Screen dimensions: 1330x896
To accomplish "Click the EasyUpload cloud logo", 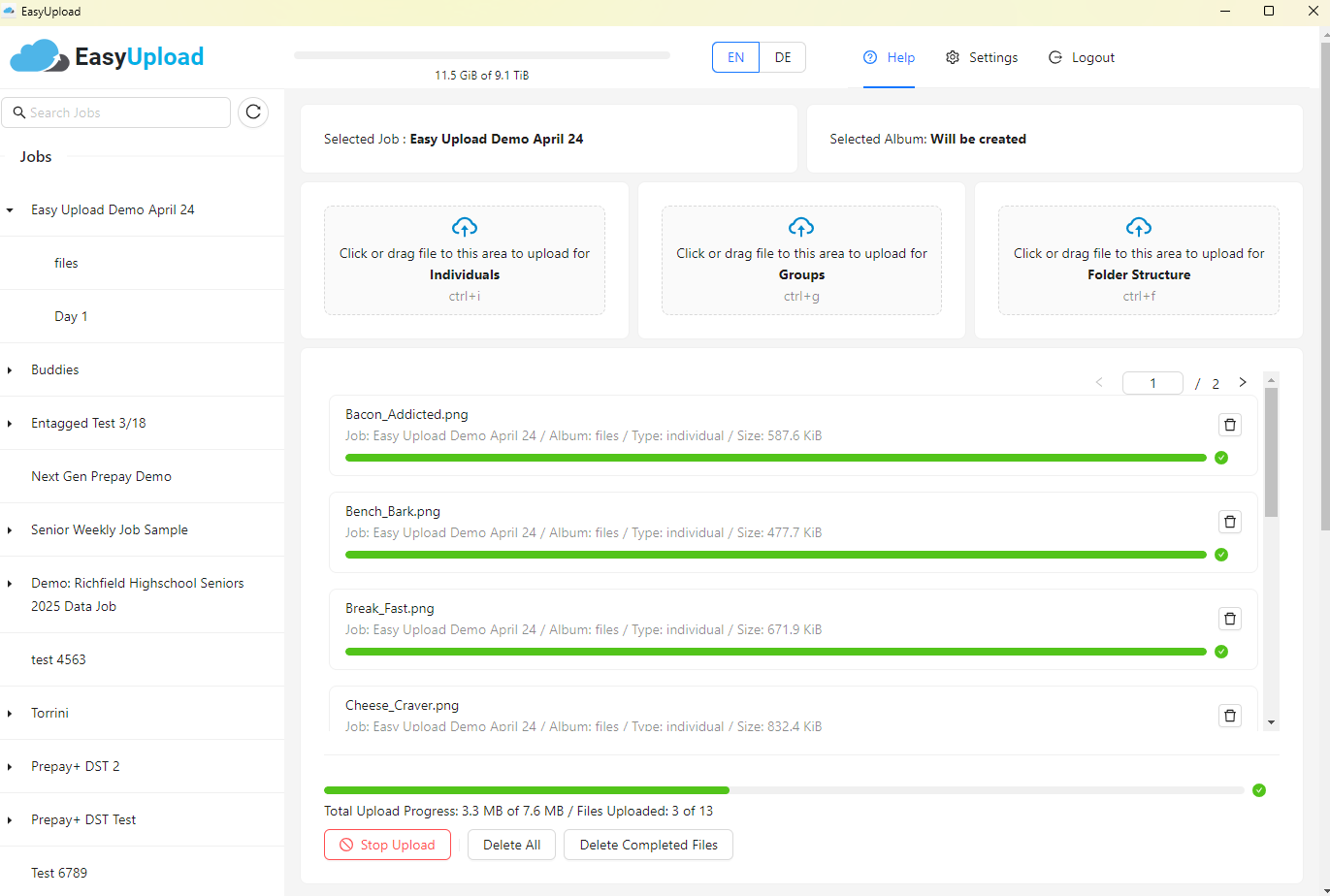I will click(40, 56).
